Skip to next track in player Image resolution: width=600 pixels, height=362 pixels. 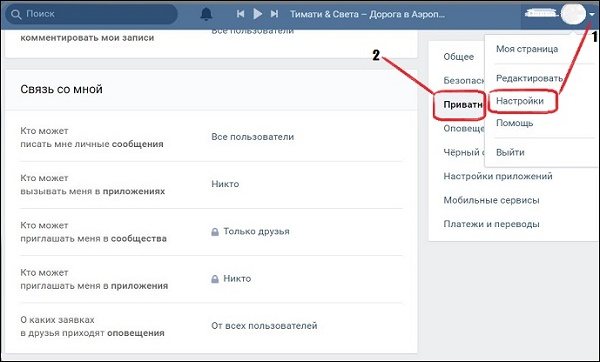tap(274, 14)
